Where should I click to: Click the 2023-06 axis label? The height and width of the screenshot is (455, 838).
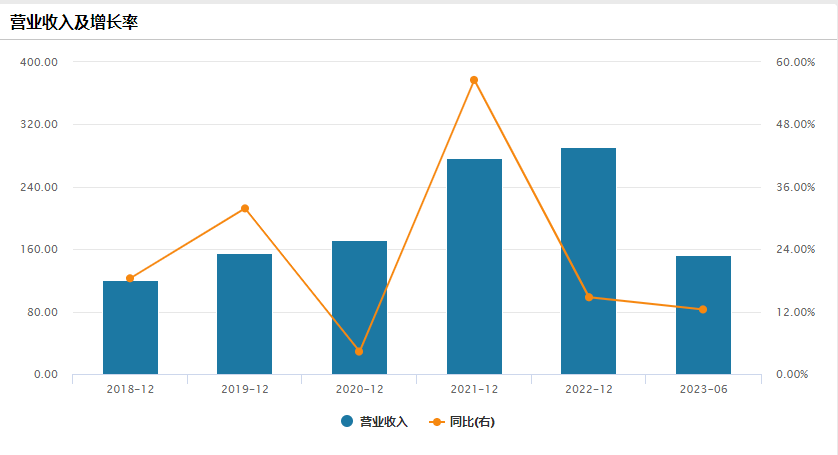point(703,389)
